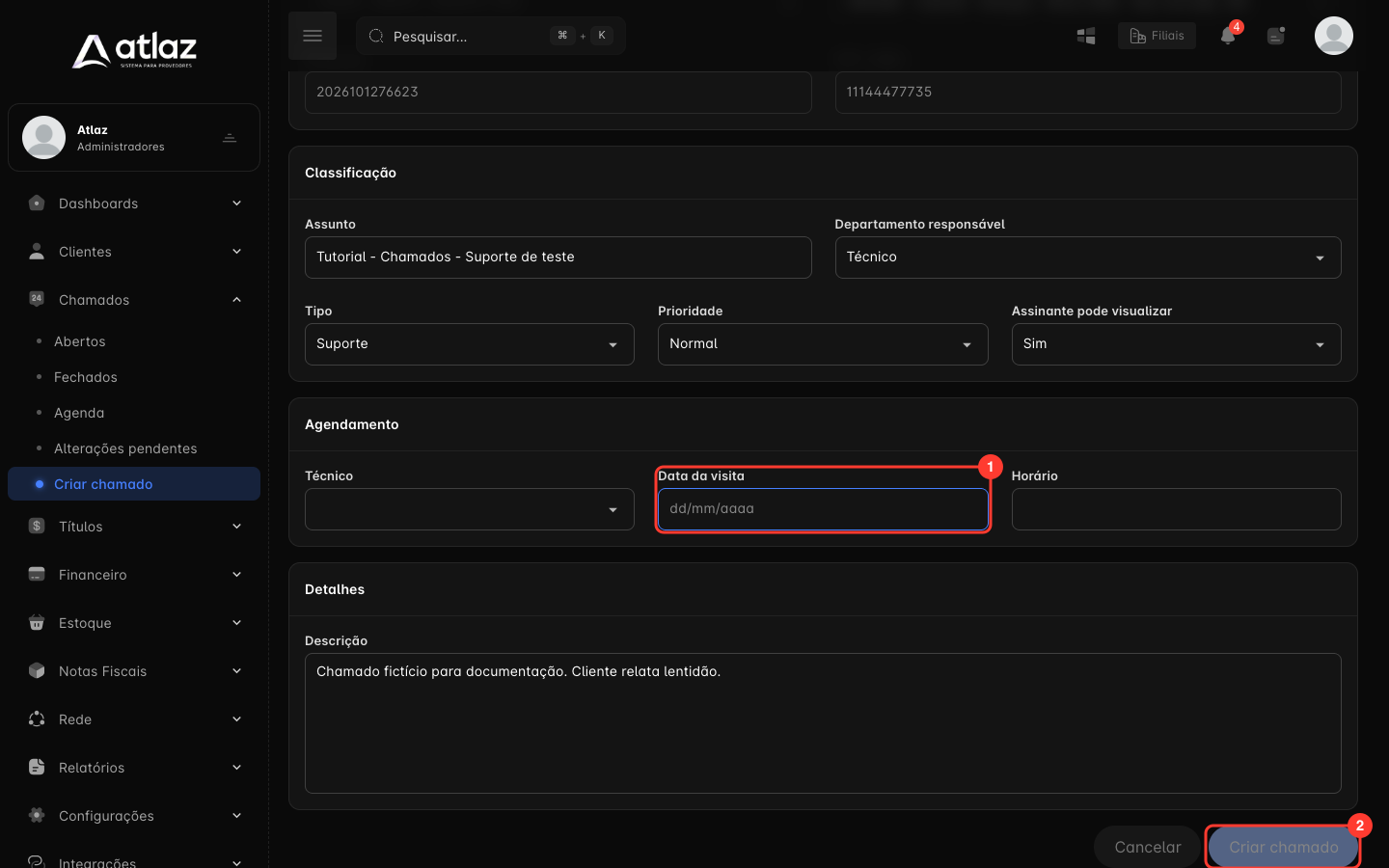The image size is (1389, 868).
Task: Click the Data da visita date field
Action: (x=823, y=509)
